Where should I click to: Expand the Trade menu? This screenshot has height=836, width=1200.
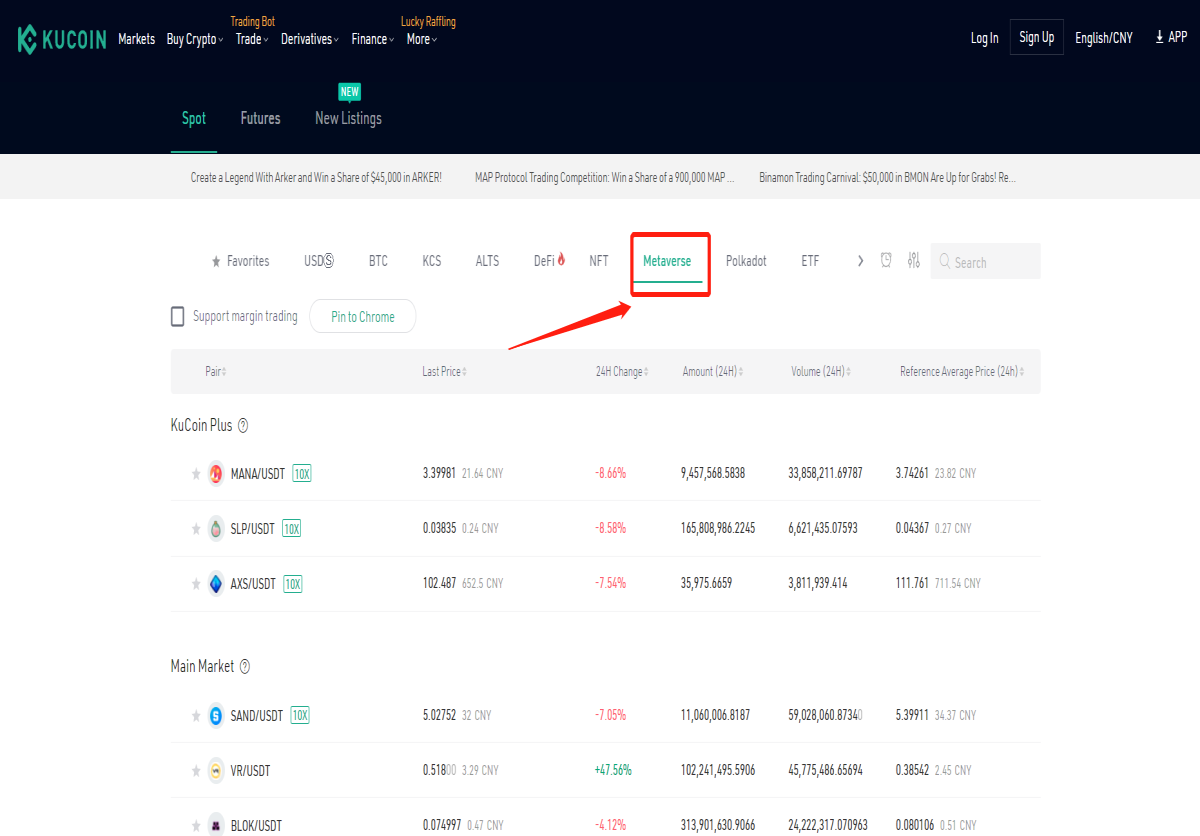point(252,39)
